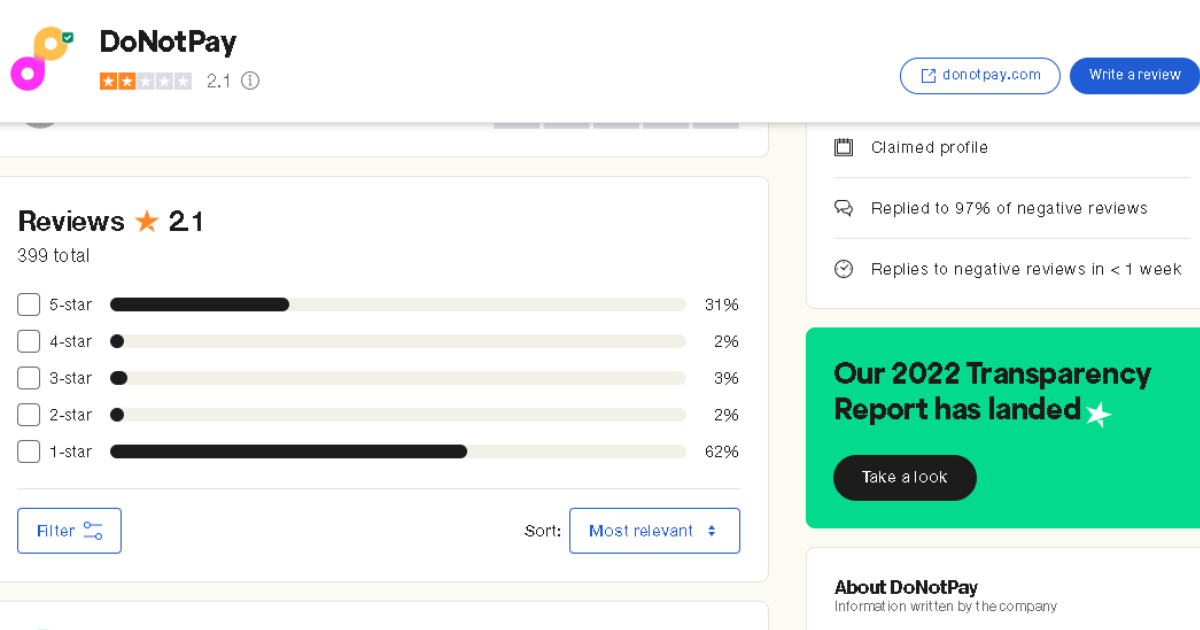This screenshot has height=630, width=1200.
Task: Click the rating info icon beside 2.1
Action: tap(250, 81)
